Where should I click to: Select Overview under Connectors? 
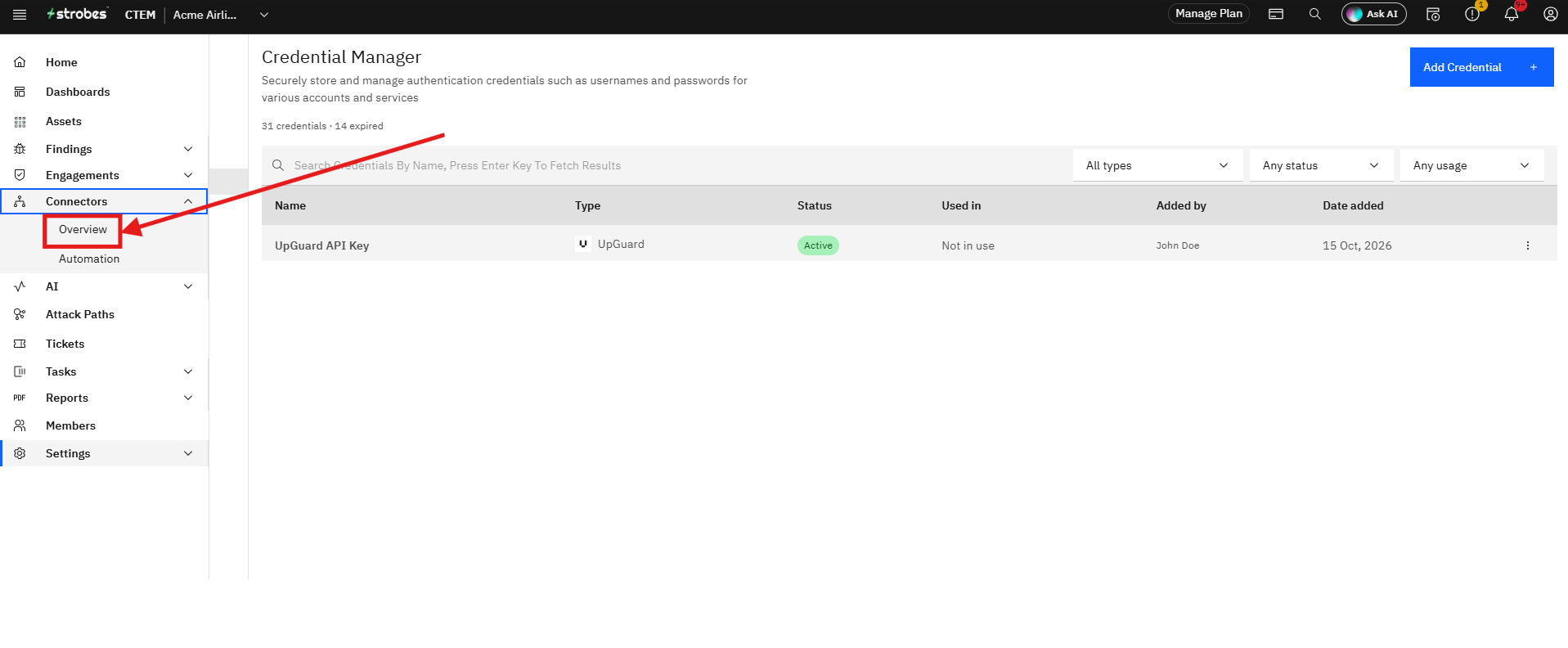(x=83, y=230)
